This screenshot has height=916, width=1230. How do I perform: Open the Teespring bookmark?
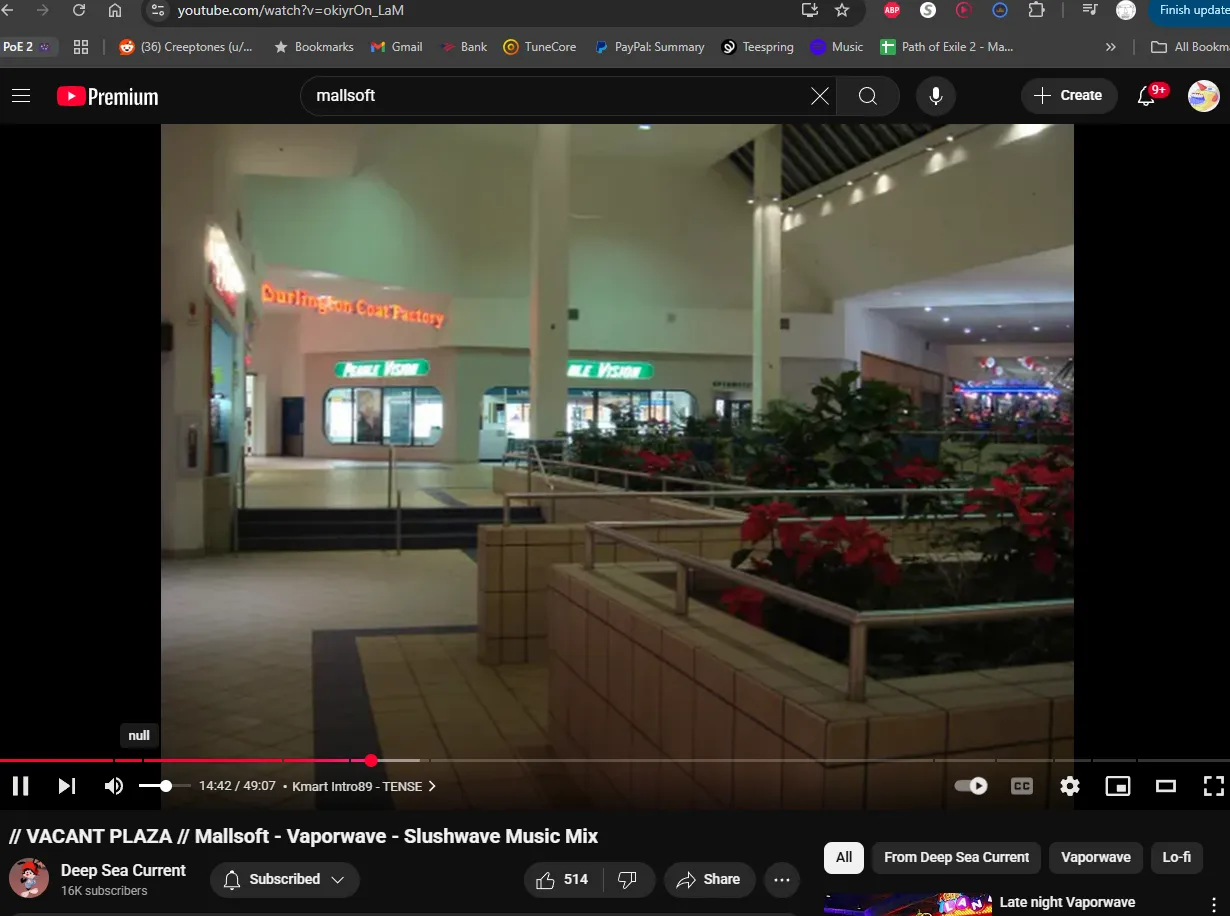click(758, 47)
